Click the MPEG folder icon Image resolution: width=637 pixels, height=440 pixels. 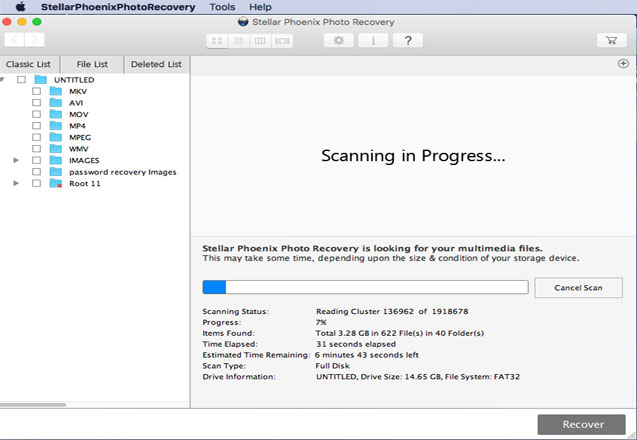56,137
